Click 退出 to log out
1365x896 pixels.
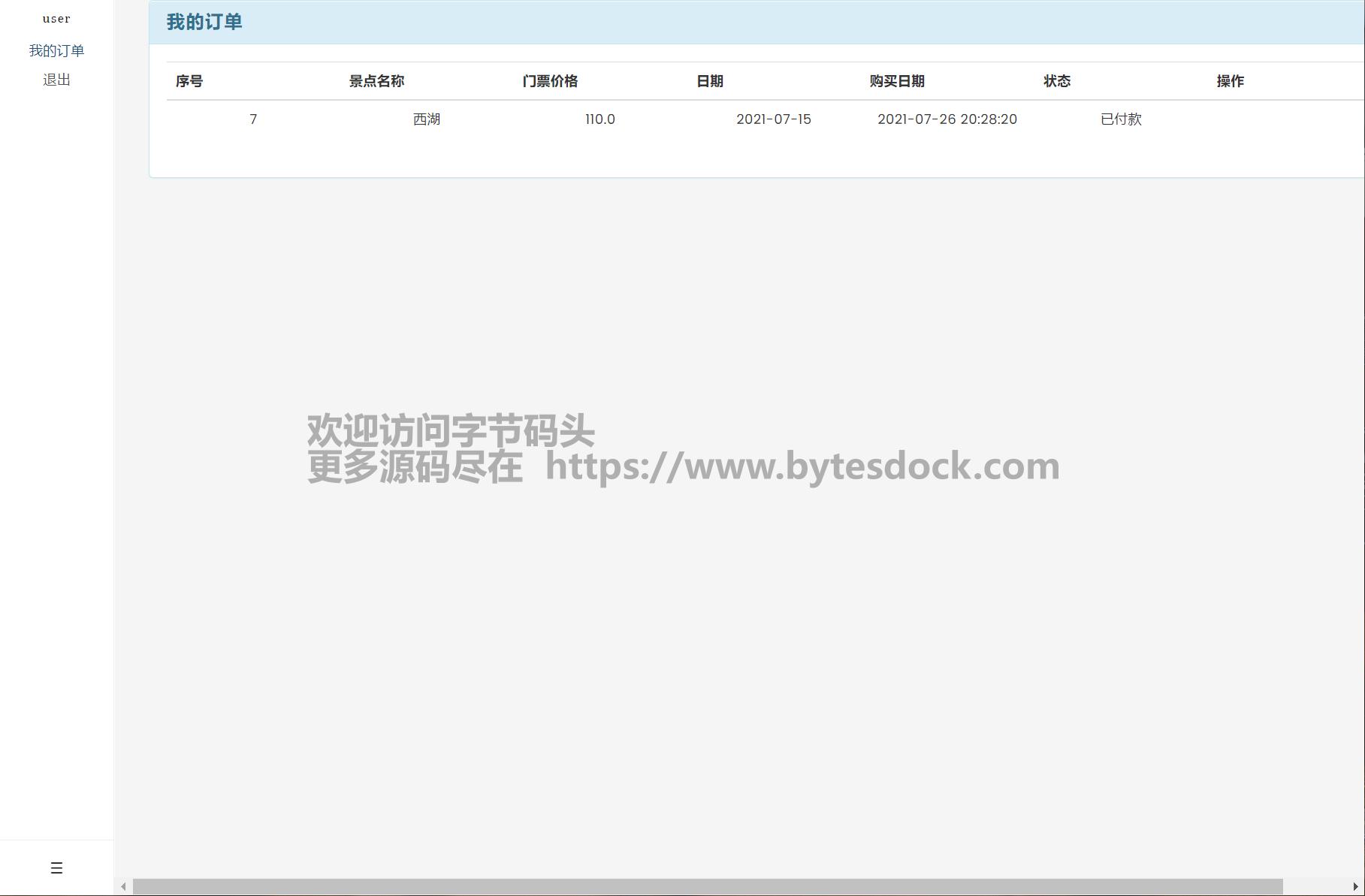click(x=56, y=80)
